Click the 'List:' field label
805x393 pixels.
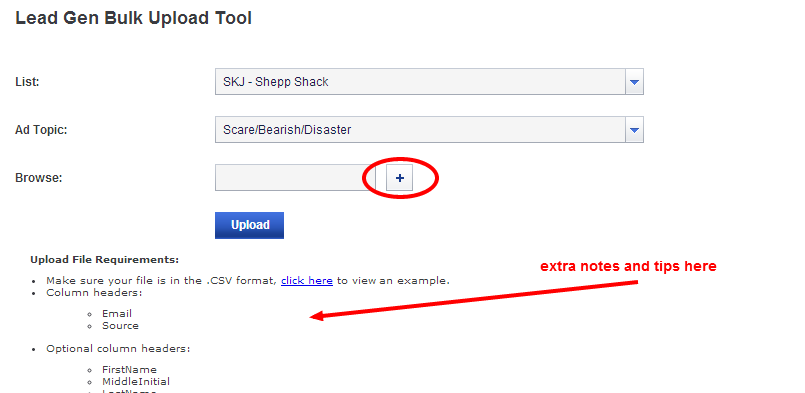click(27, 82)
